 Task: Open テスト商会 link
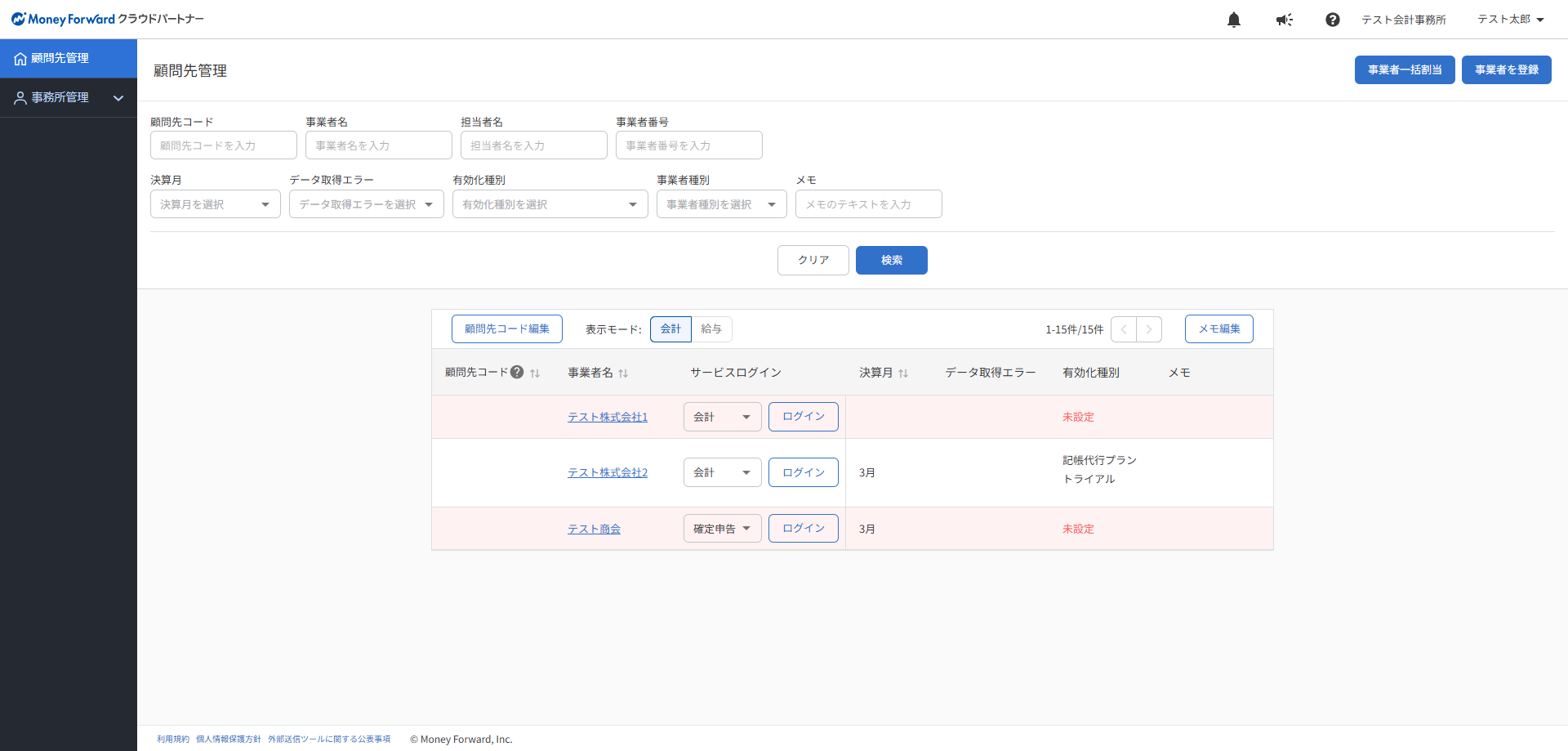[x=595, y=529]
